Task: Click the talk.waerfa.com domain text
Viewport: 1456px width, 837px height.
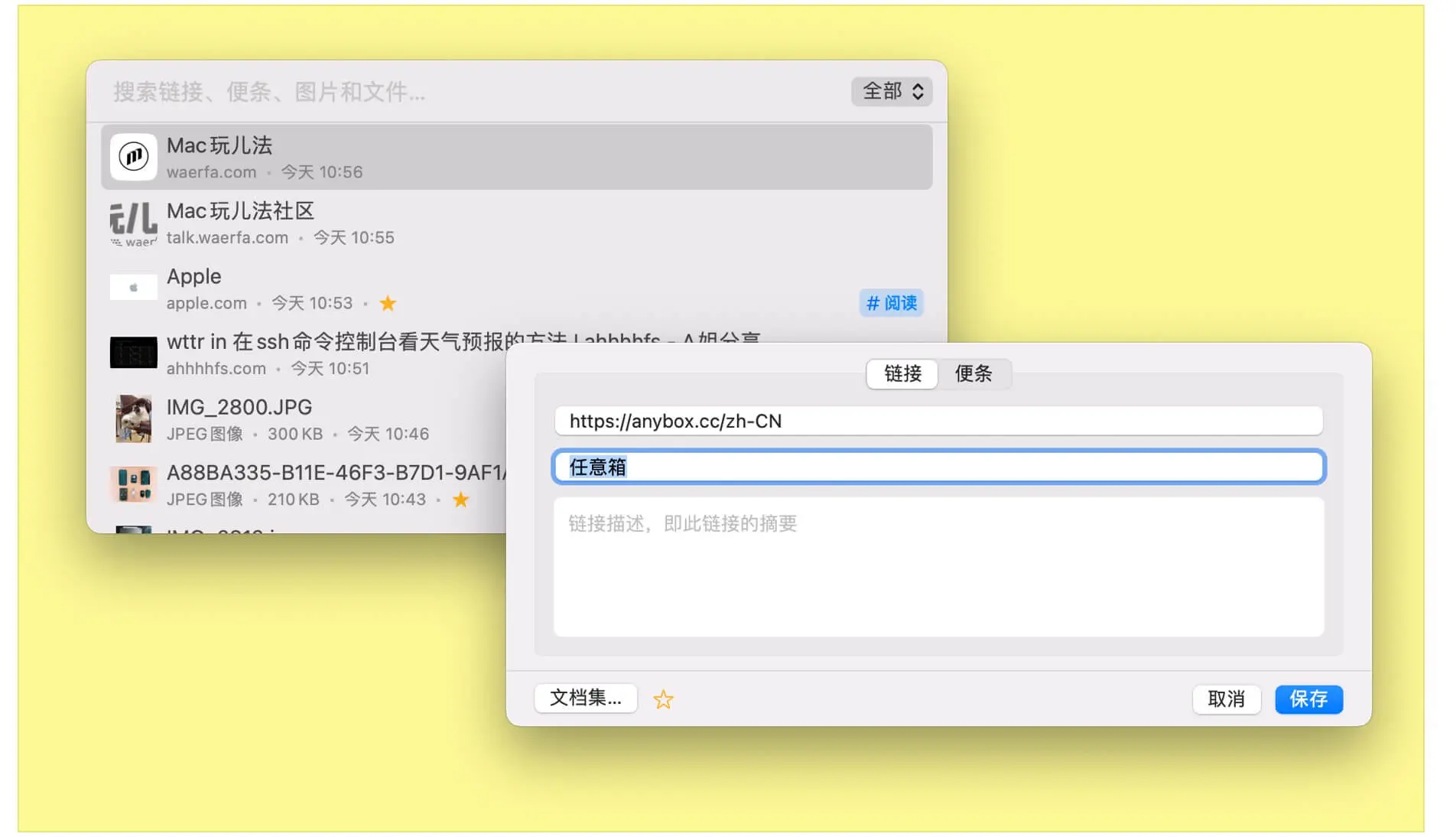Action: pos(228,238)
